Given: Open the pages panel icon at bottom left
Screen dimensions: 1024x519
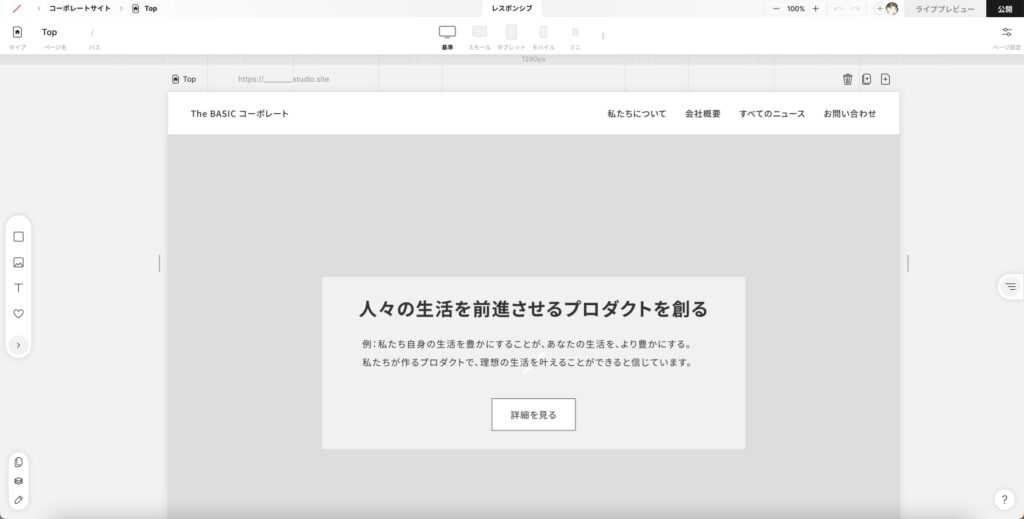Looking at the screenshot, I should coord(18,462).
